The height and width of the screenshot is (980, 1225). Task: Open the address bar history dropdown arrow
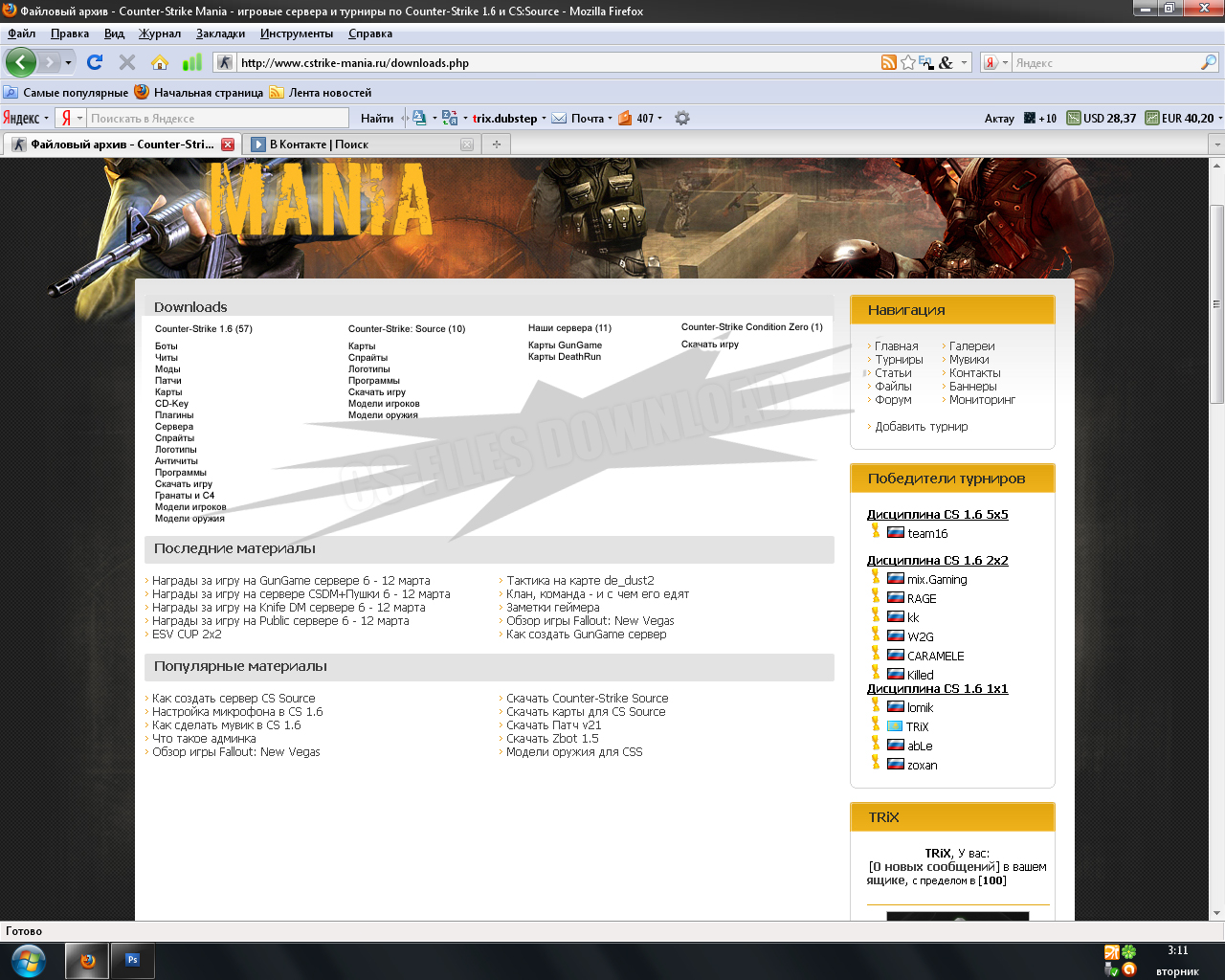coord(964,62)
